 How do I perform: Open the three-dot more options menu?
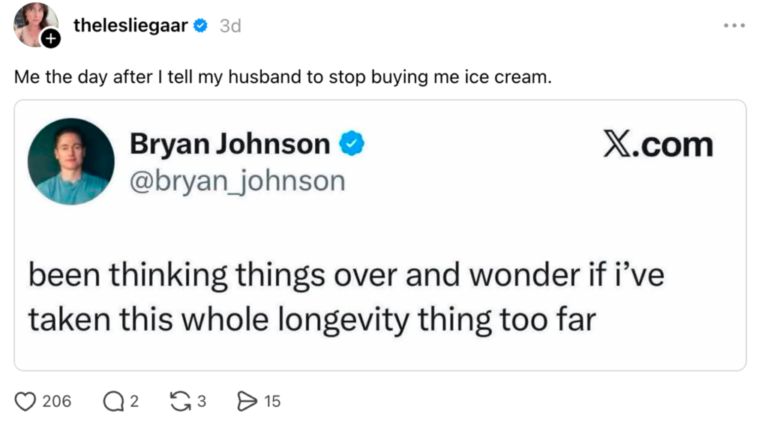coord(734,25)
